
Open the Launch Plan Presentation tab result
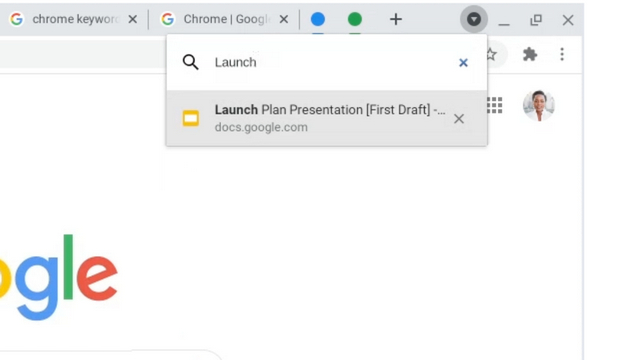tap(327, 118)
